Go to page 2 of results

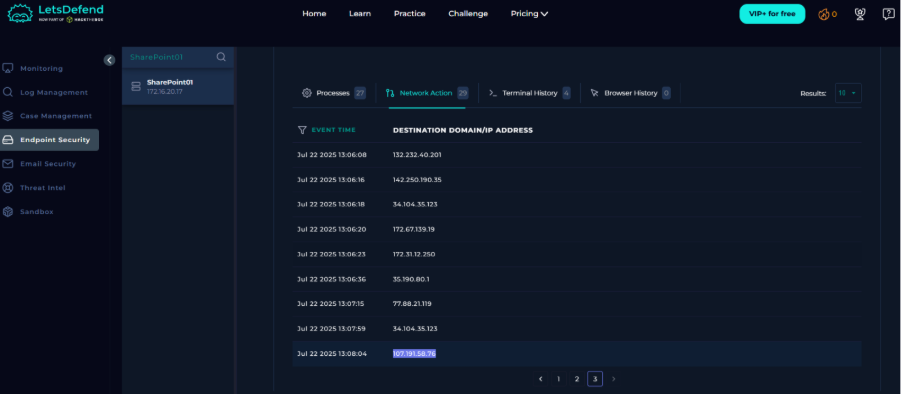[576, 379]
